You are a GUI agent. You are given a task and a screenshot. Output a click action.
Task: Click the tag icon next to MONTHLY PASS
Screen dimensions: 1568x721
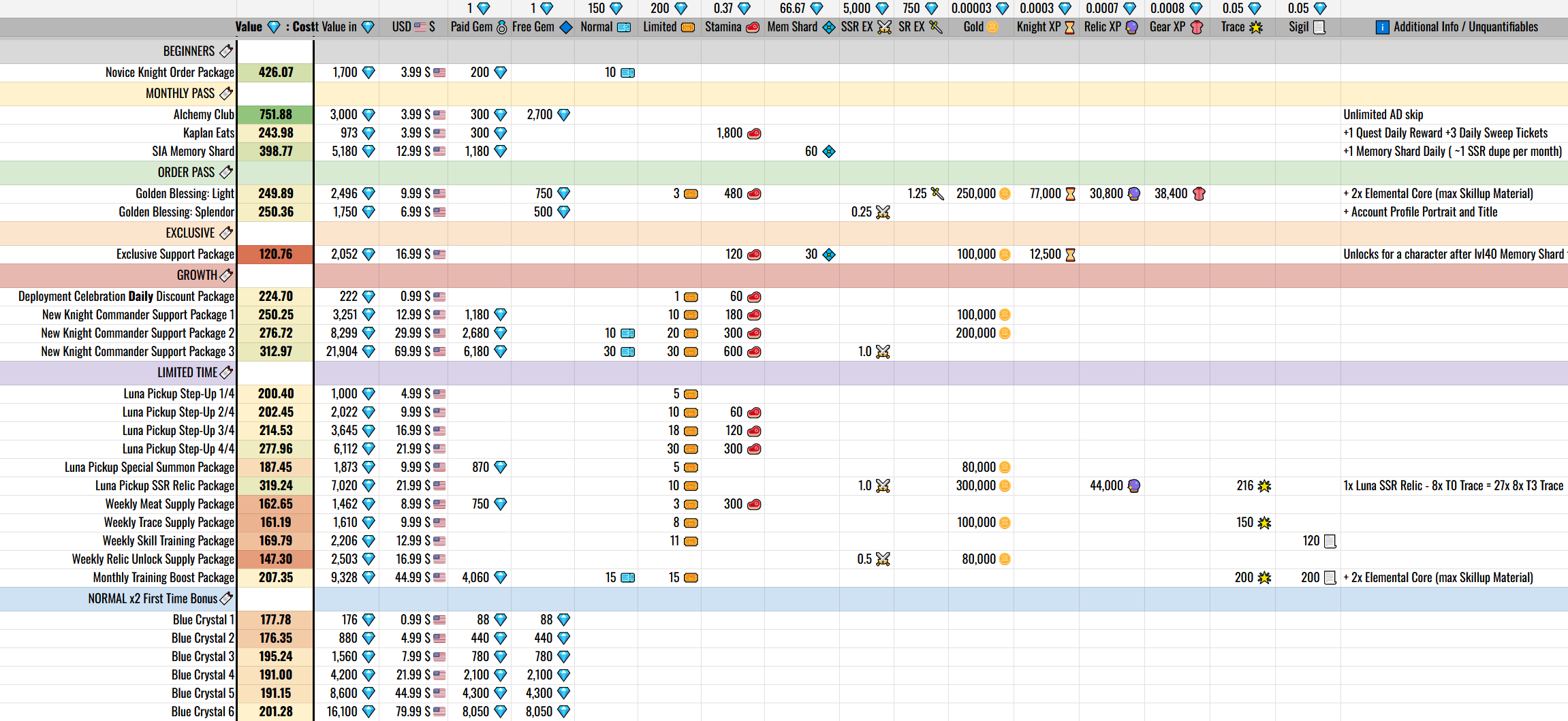pyautogui.click(x=226, y=93)
